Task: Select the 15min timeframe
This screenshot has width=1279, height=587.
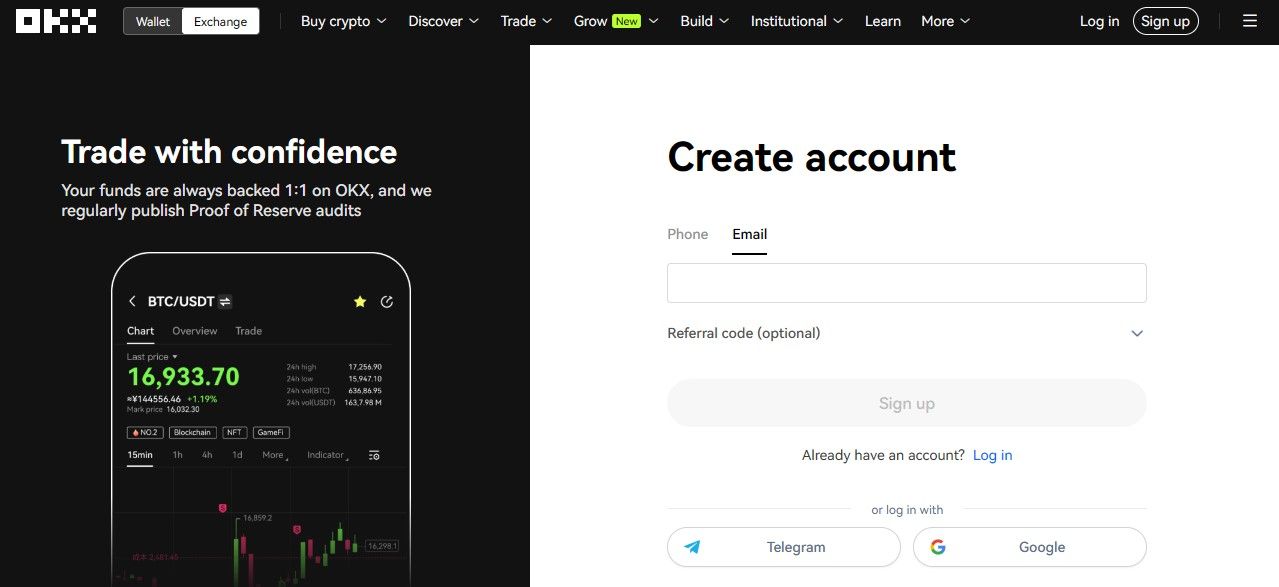Action: tap(140, 455)
